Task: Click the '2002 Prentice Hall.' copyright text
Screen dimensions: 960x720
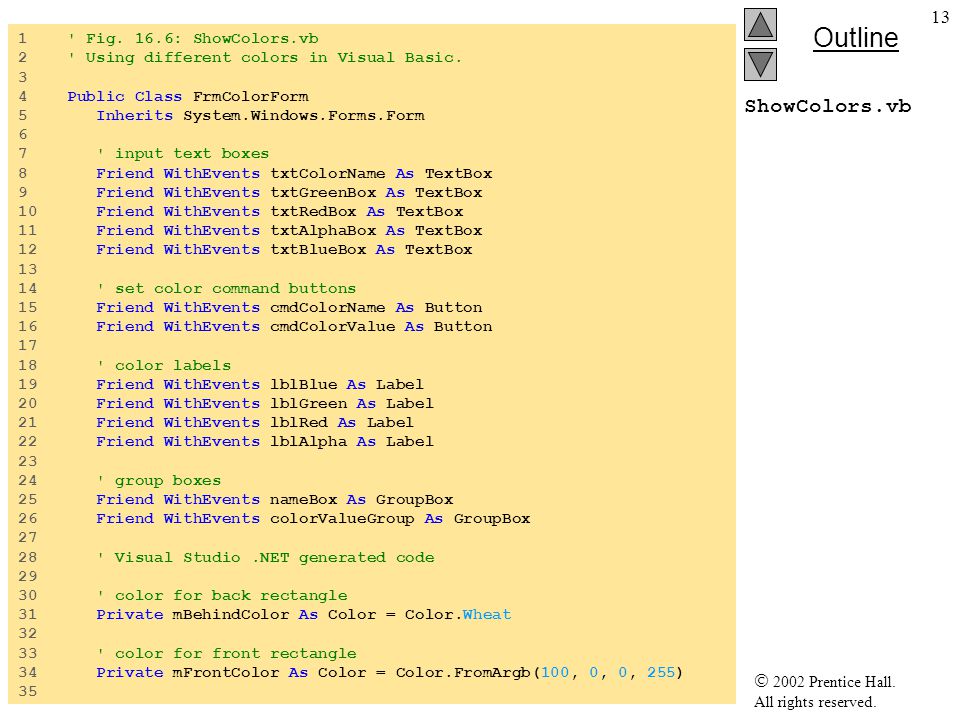Action: [825, 681]
